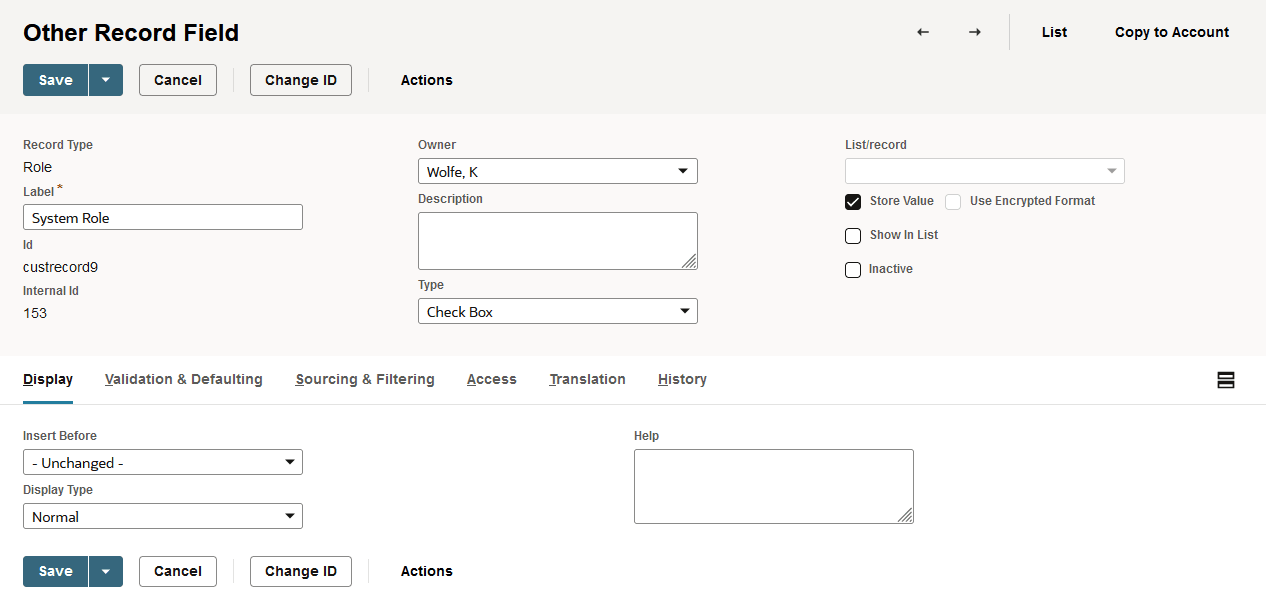Open the top Save button dropdown arrow
This screenshot has width=1266, height=594.
click(x=105, y=80)
